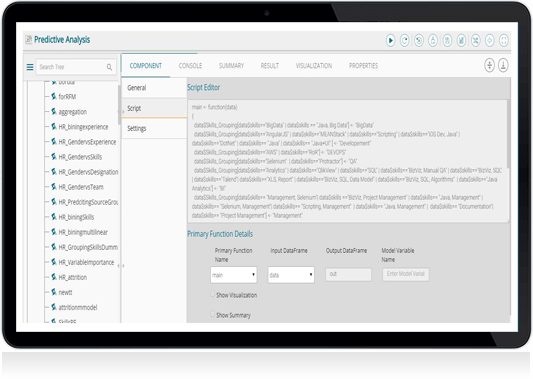The image size is (533, 379).
Task: Open the Primary Function Name dropdown
Action: (234, 275)
